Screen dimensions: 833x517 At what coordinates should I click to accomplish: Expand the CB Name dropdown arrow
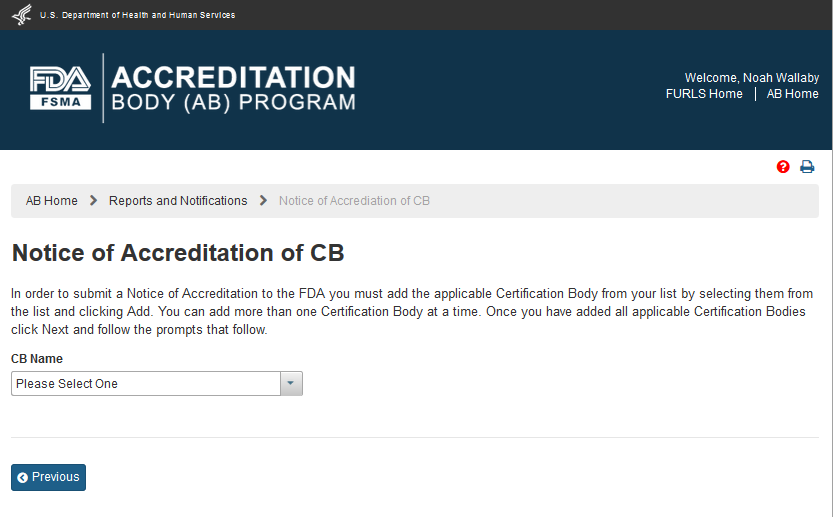coord(291,384)
